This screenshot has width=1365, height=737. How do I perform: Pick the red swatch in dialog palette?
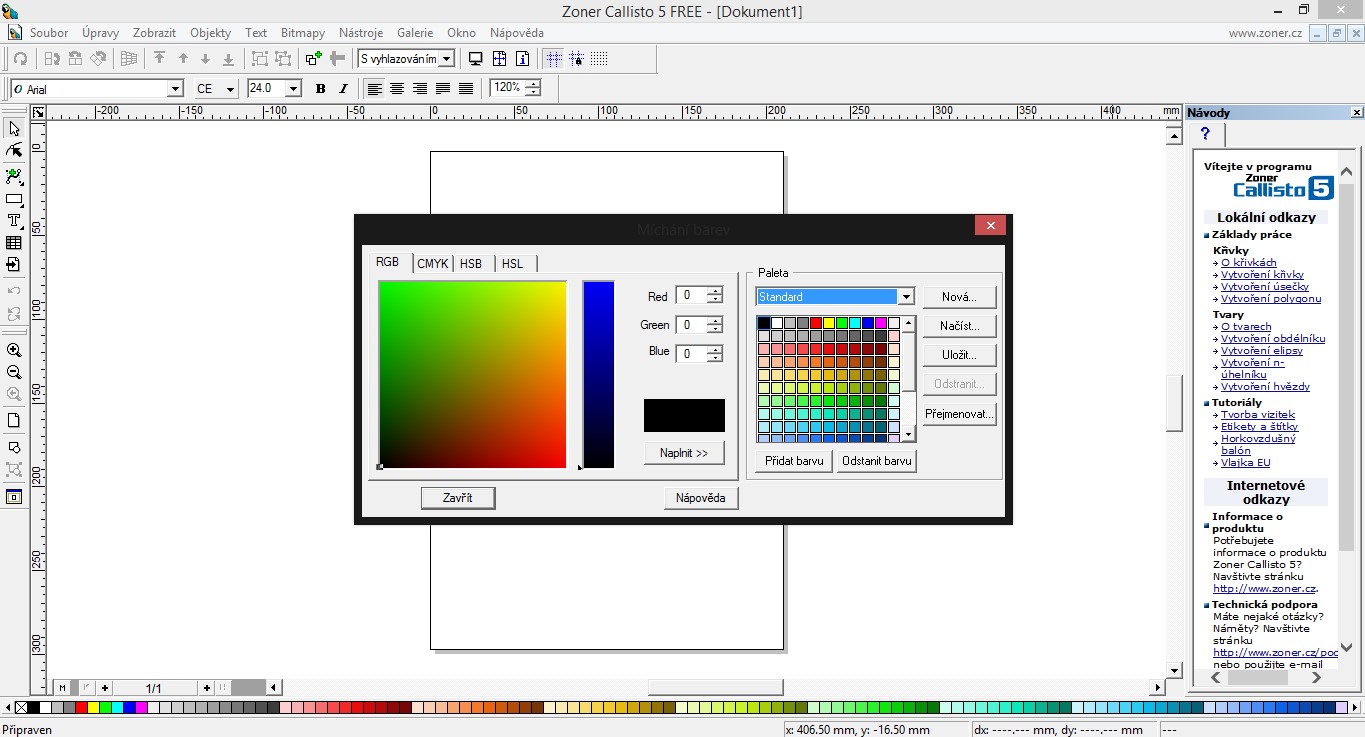(816, 323)
